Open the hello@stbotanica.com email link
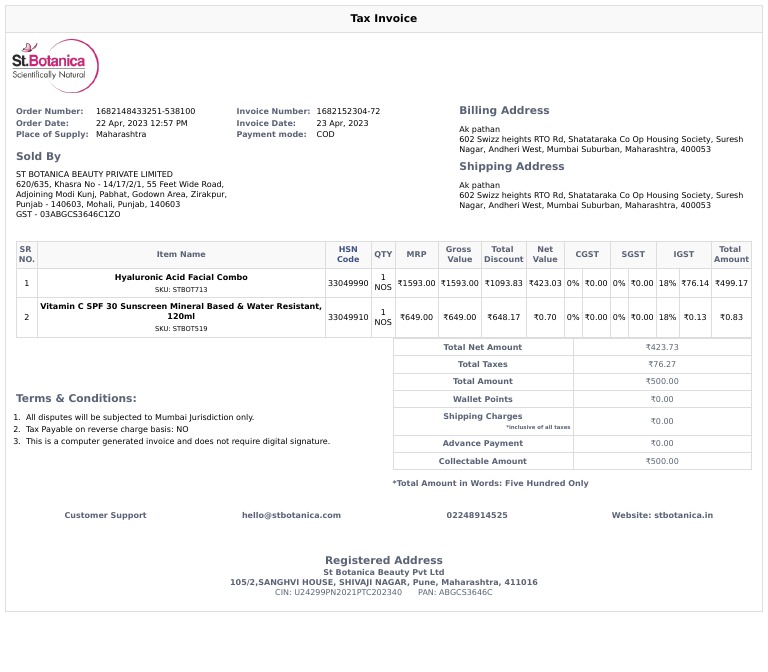 291,515
